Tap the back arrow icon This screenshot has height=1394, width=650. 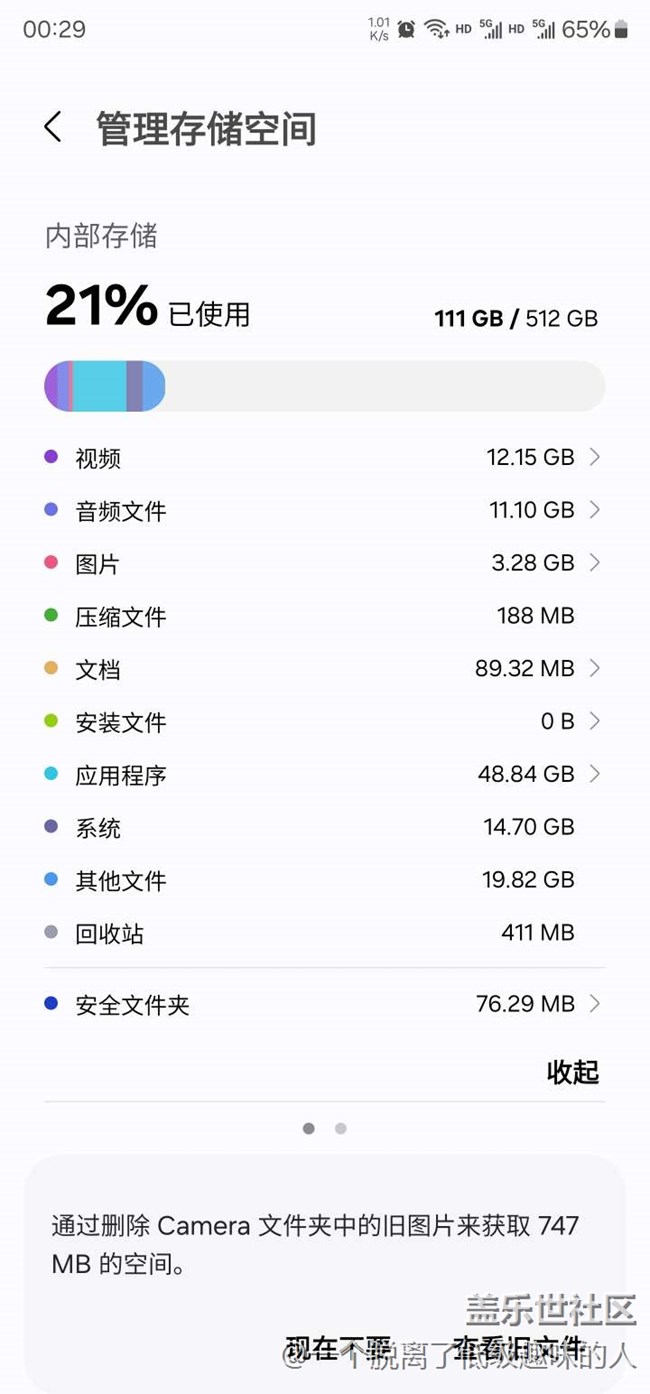53,128
